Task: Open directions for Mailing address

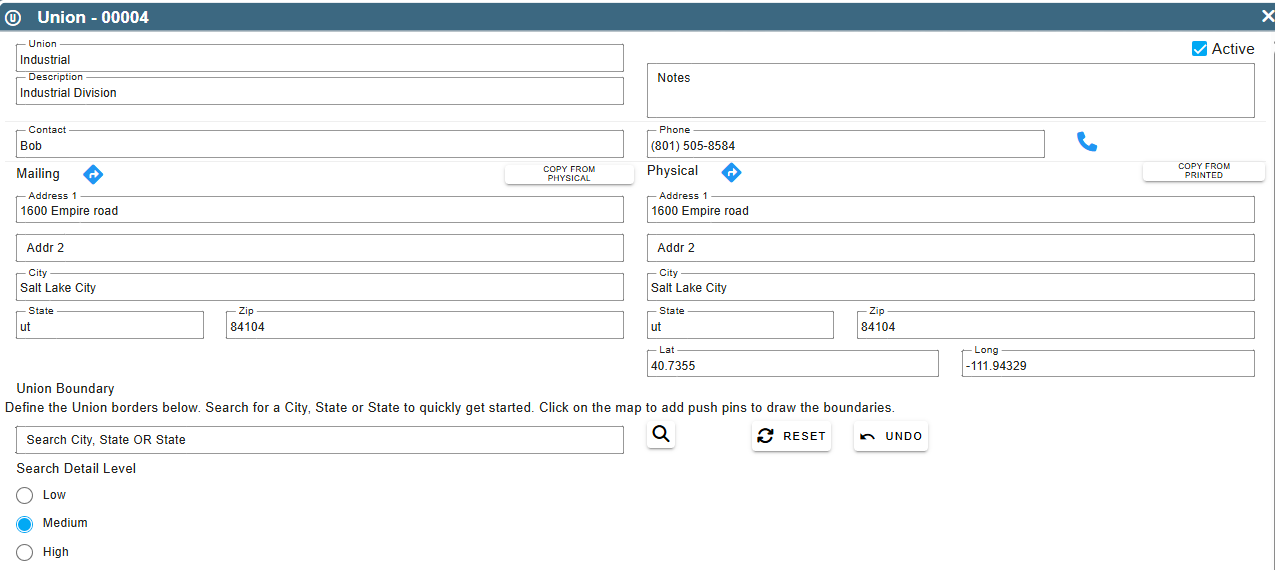Action: click(x=93, y=174)
